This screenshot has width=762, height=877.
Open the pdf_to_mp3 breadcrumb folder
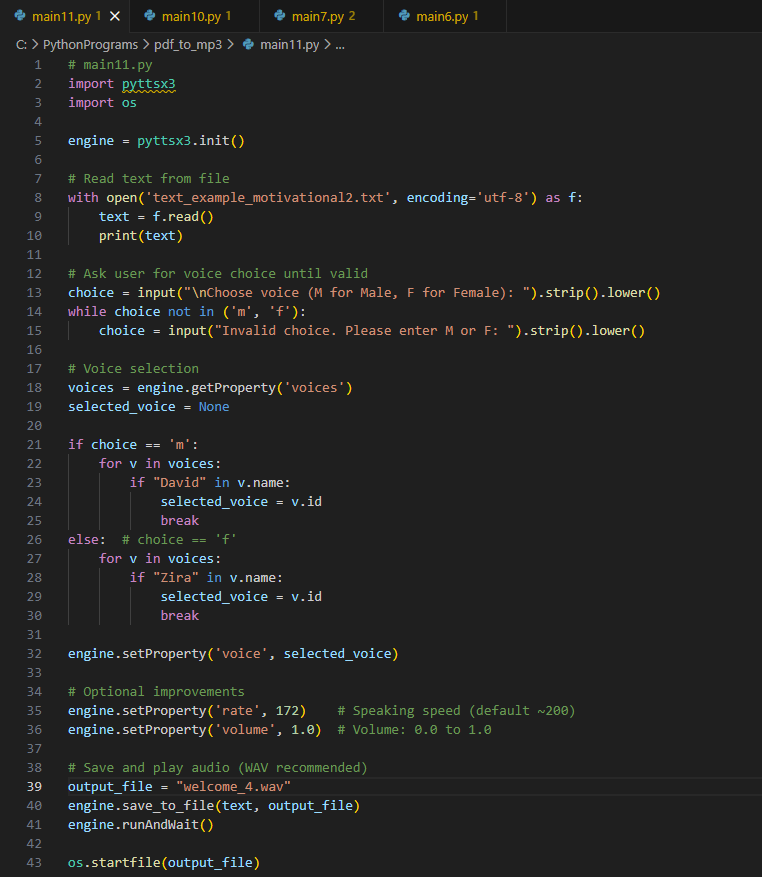point(187,45)
